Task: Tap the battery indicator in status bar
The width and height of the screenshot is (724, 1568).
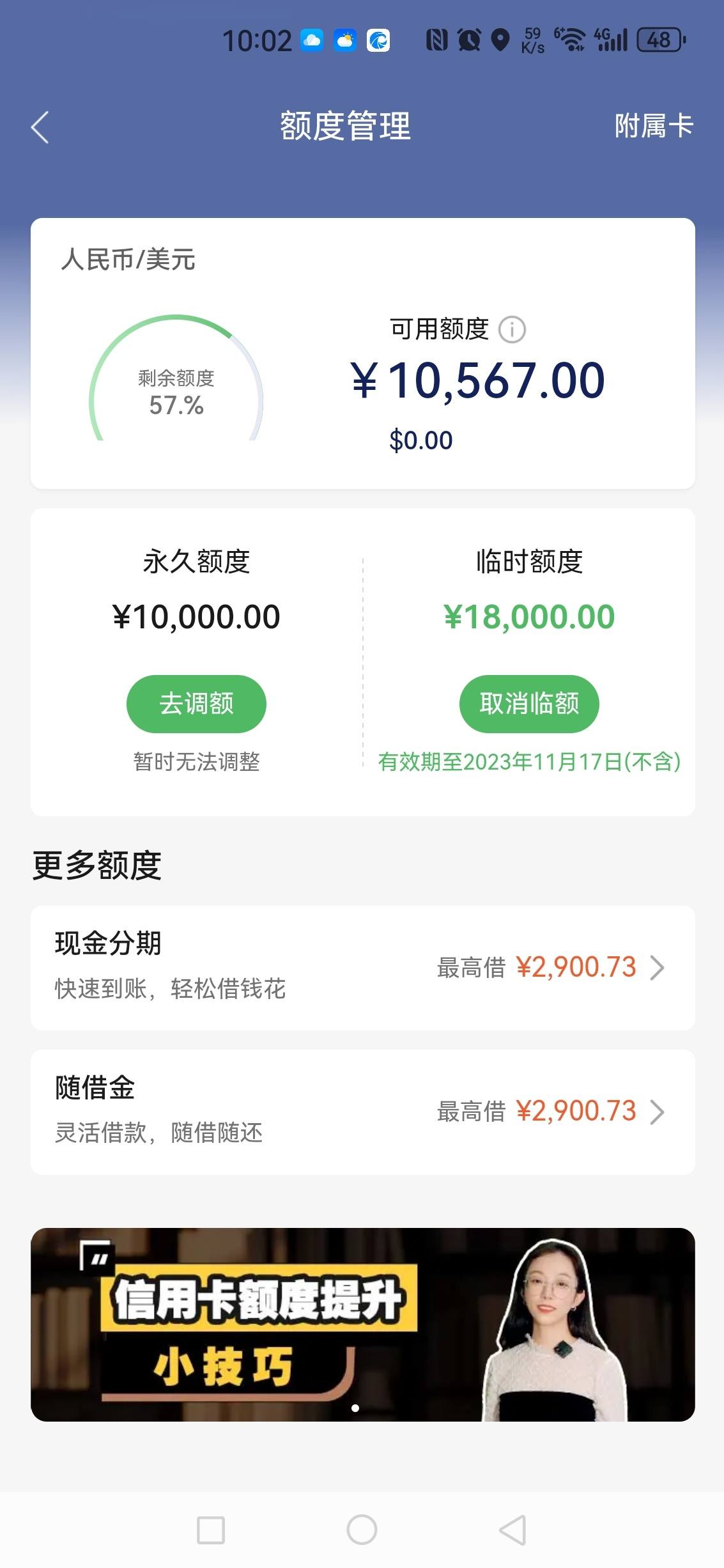Action: click(x=661, y=40)
